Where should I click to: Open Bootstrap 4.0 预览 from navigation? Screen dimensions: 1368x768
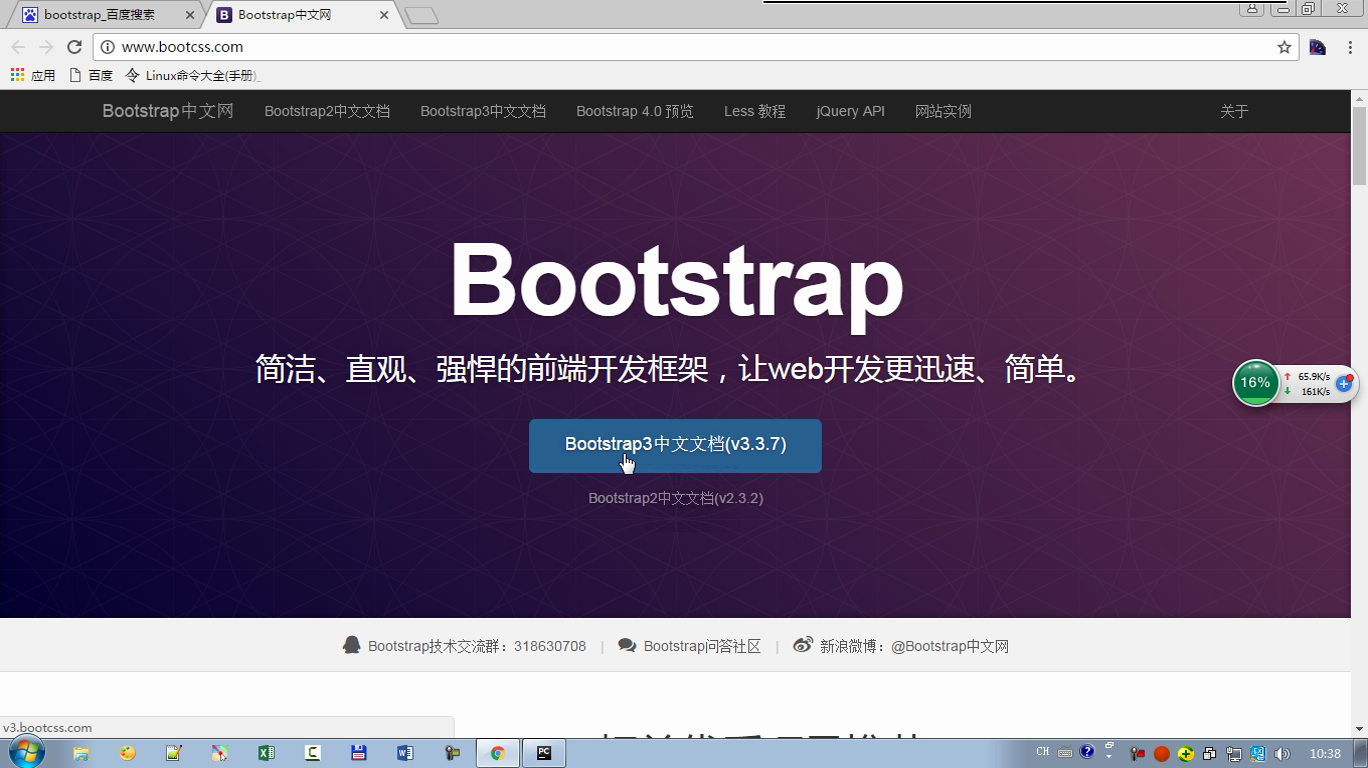tap(634, 111)
